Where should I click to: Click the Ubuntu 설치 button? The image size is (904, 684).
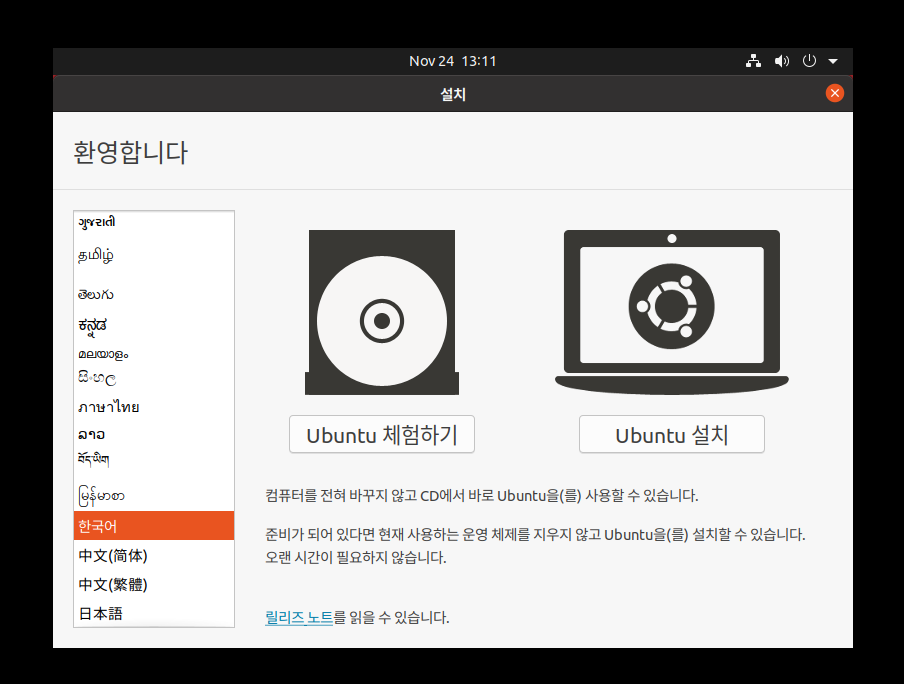tap(672, 434)
